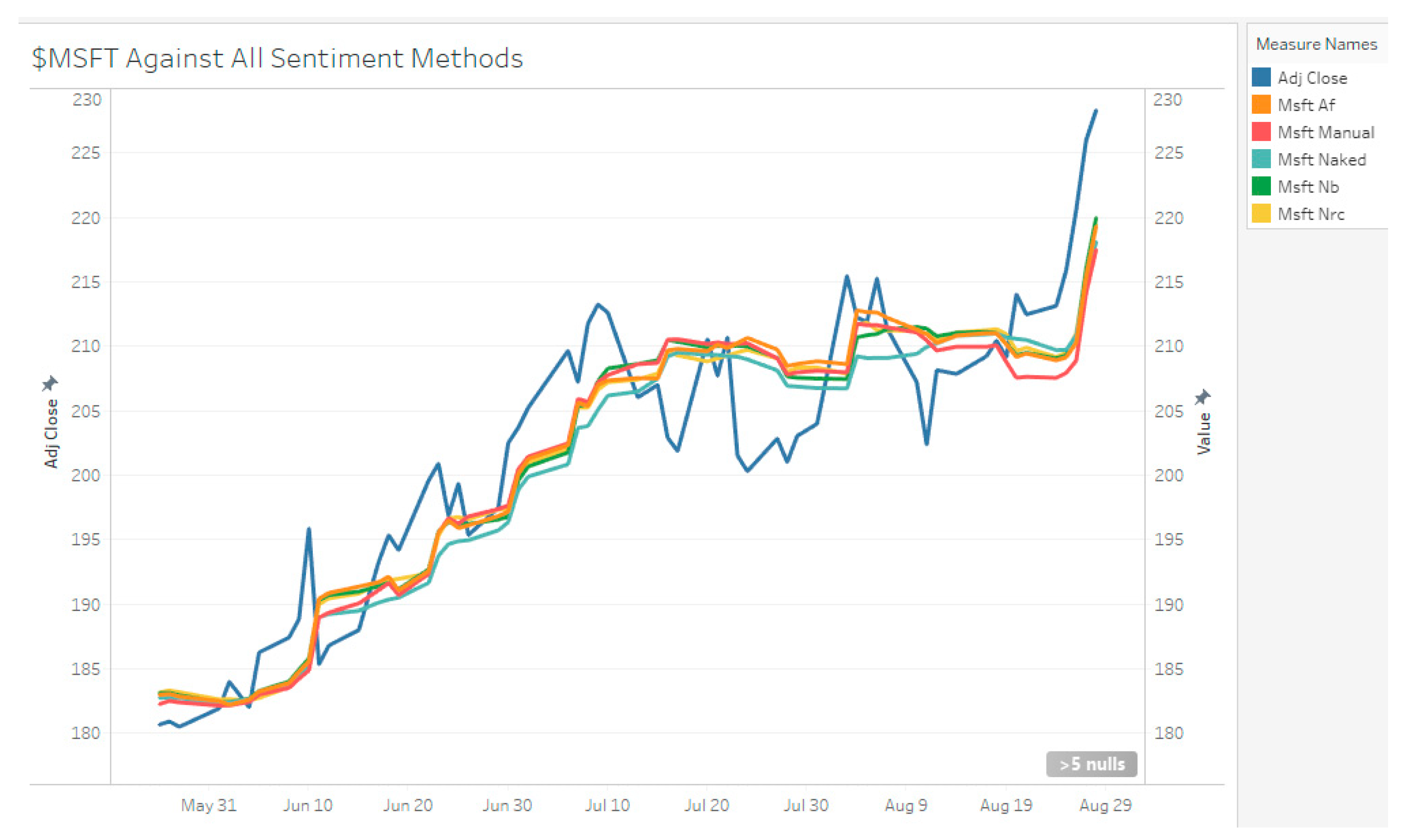The image size is (1406, 840).
Task: Select the Msft Nb green legend swatch
Action: pyautogui.click(x=1261, y=186)
